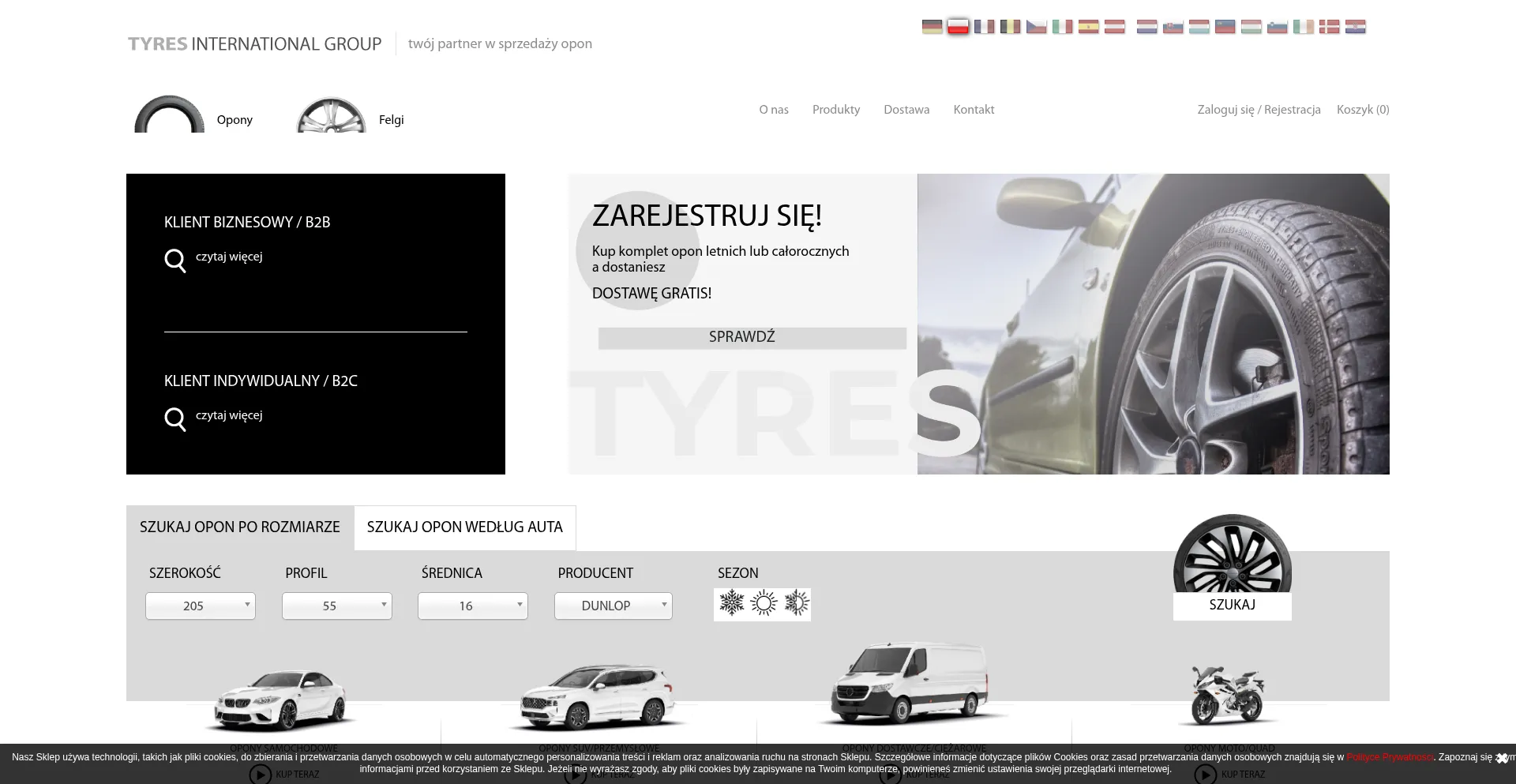
Task: Select the motorcycle vehicle thumbnail
Action: (1229, 694)
